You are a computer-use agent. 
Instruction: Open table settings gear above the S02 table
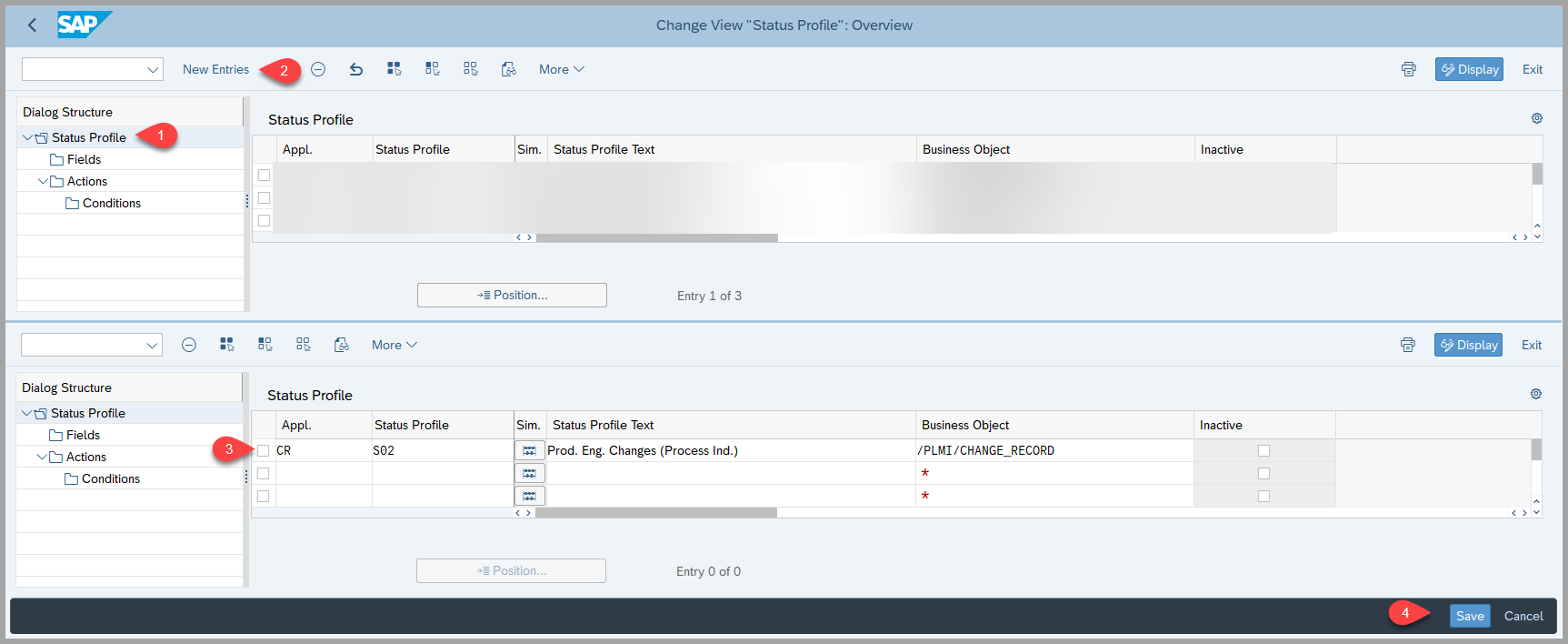tap(1535, 394)
